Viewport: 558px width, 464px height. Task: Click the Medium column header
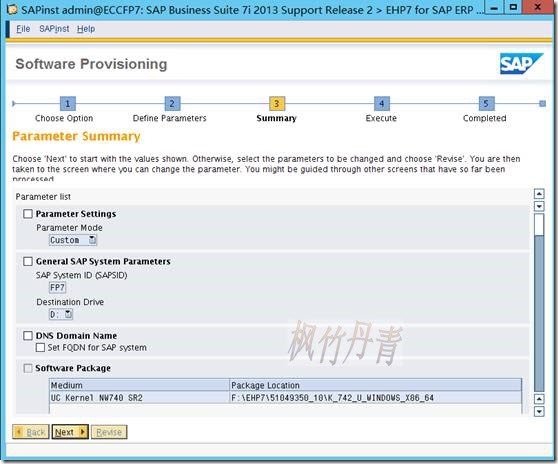(140, 385)
